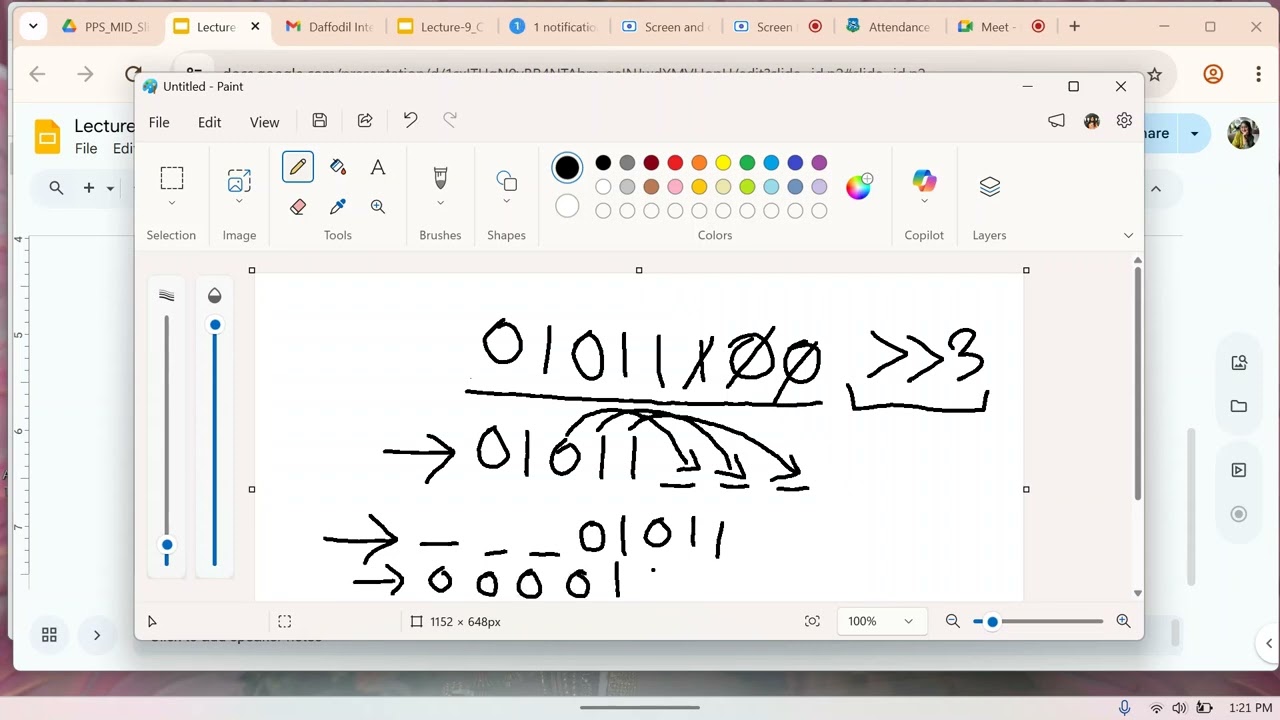Open the View menu in Paint

tap(264, 122)
